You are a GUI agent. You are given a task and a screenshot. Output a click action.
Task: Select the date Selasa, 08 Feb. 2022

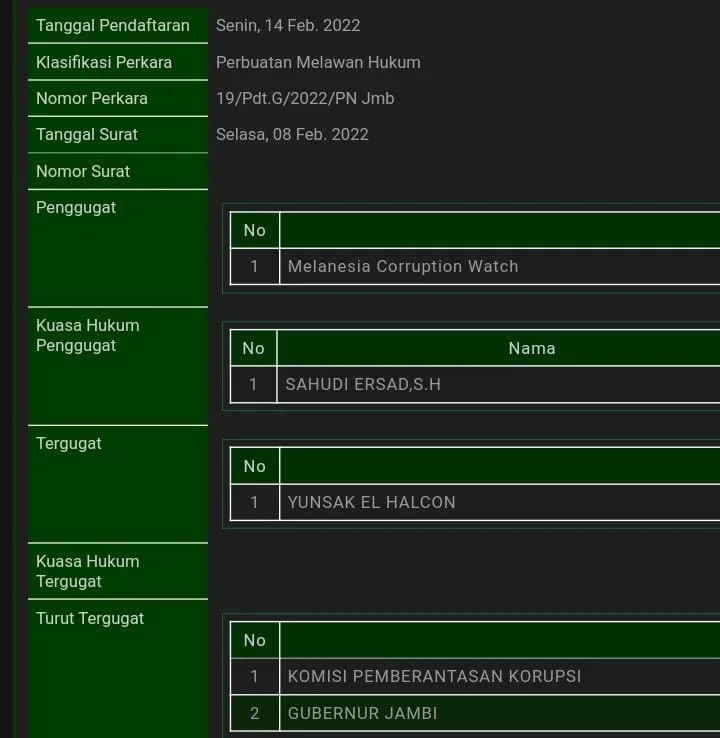point(292,134)
